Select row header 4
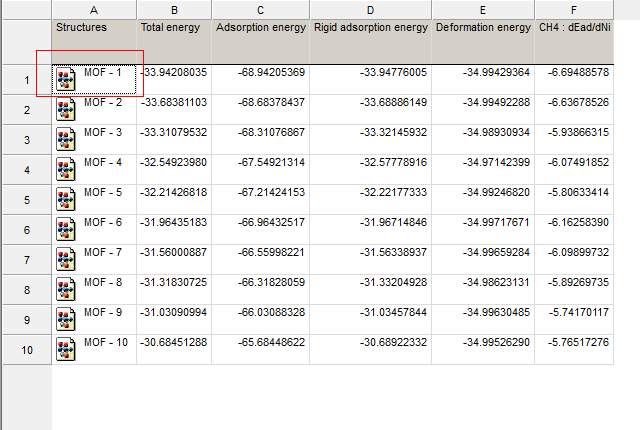Image resolution: width=640 pixels, height=430 pixels. point(27,170)
